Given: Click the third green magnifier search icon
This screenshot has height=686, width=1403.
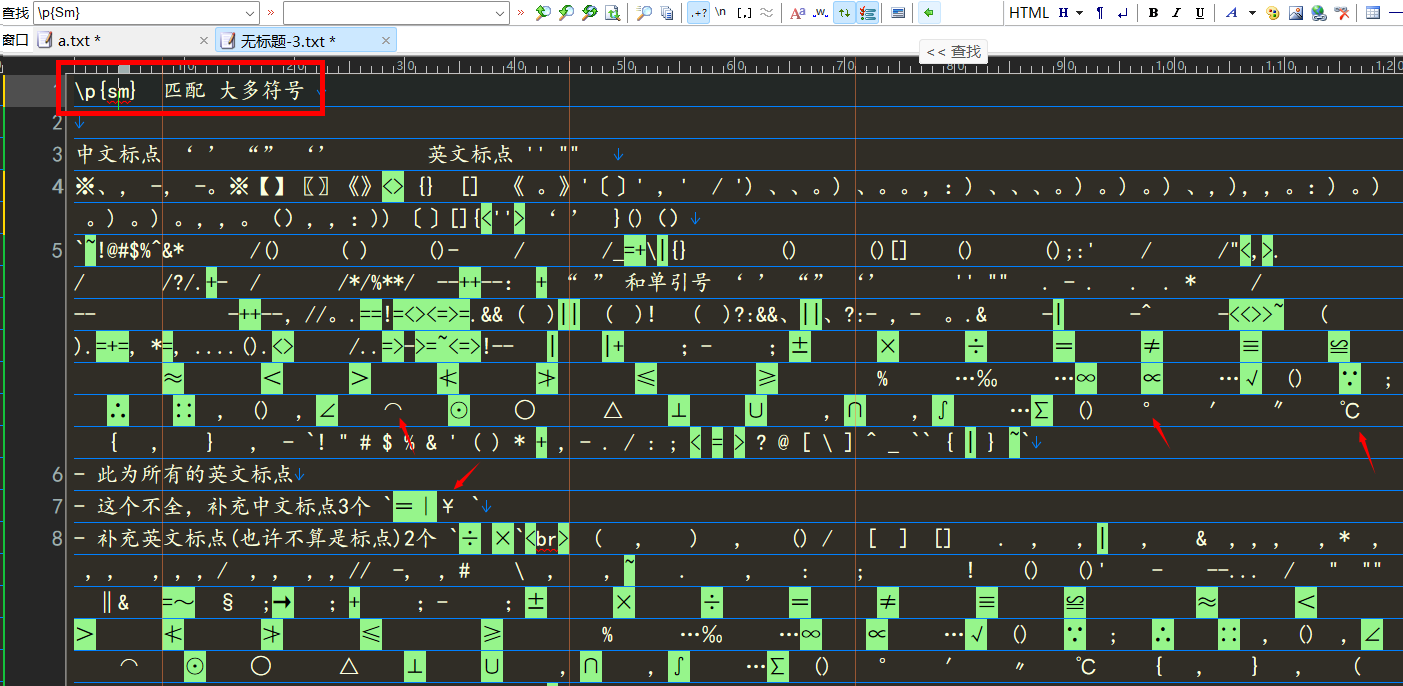Looking at the screenshot, I should pyautogui.click(x=589, y=13).
